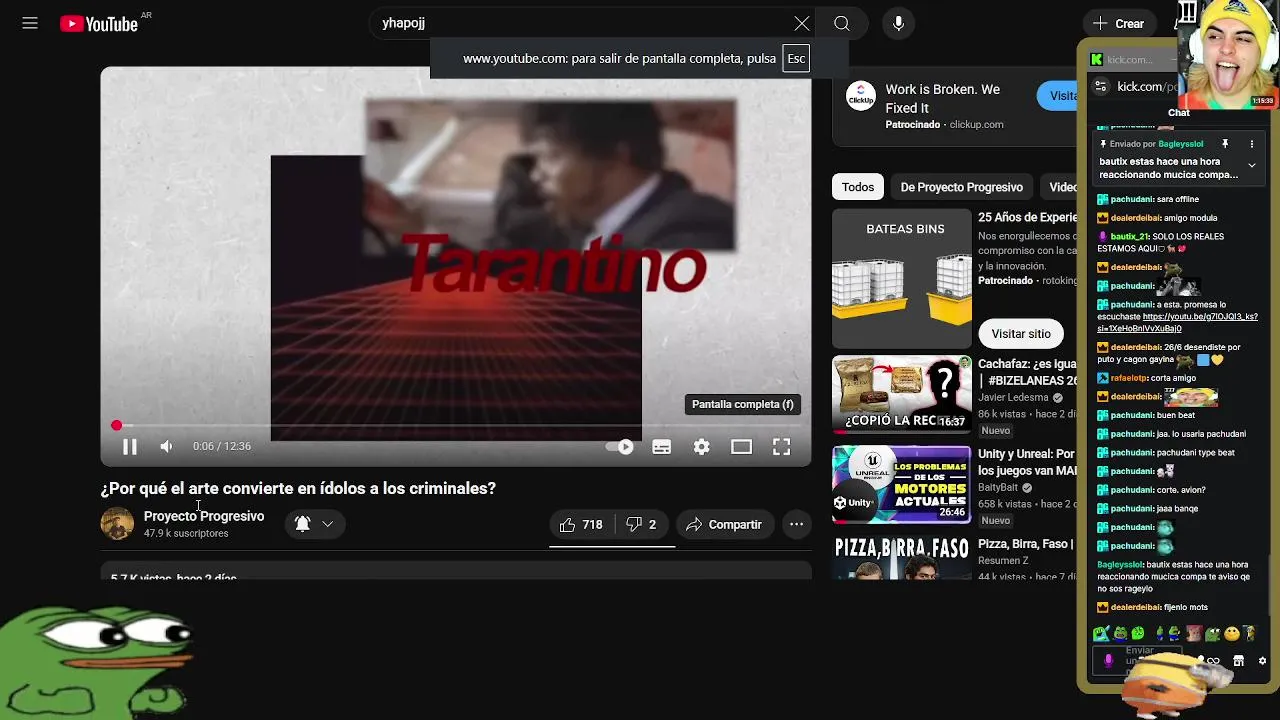The image size is (1280, 720).
Task: Go to YouTube home via the logo
Action: coord(98,24)
